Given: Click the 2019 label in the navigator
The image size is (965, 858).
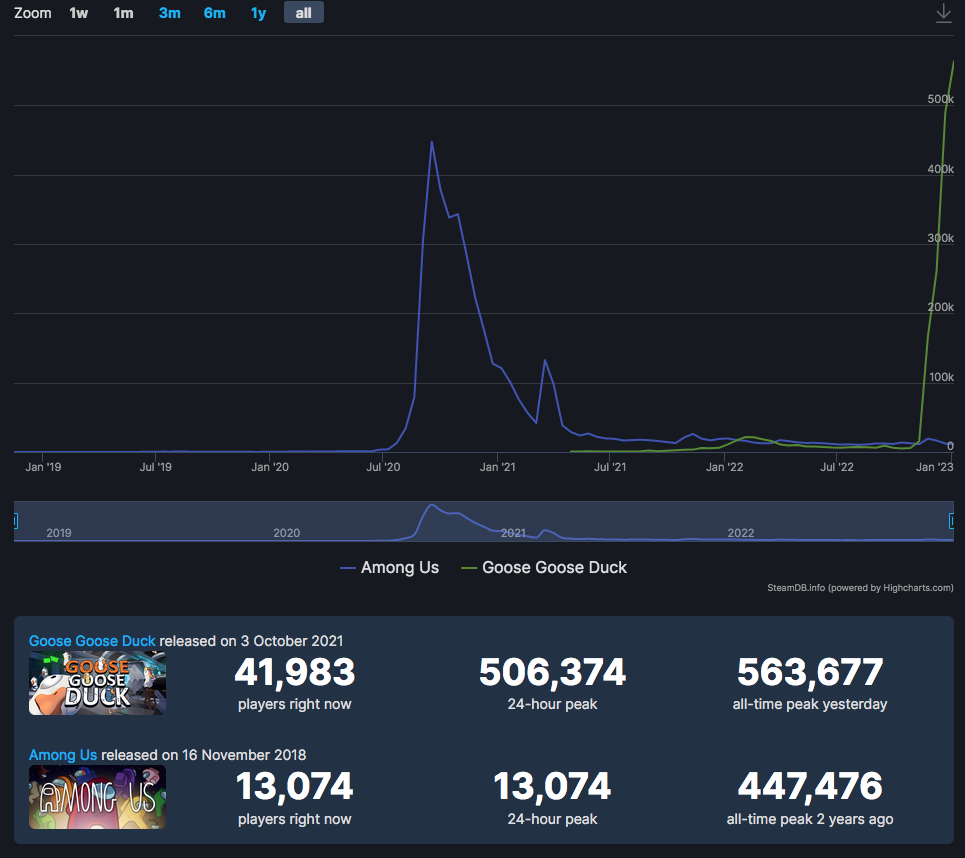Looking at the screenshot, I should pyautogui.click(x=59, y=533).
